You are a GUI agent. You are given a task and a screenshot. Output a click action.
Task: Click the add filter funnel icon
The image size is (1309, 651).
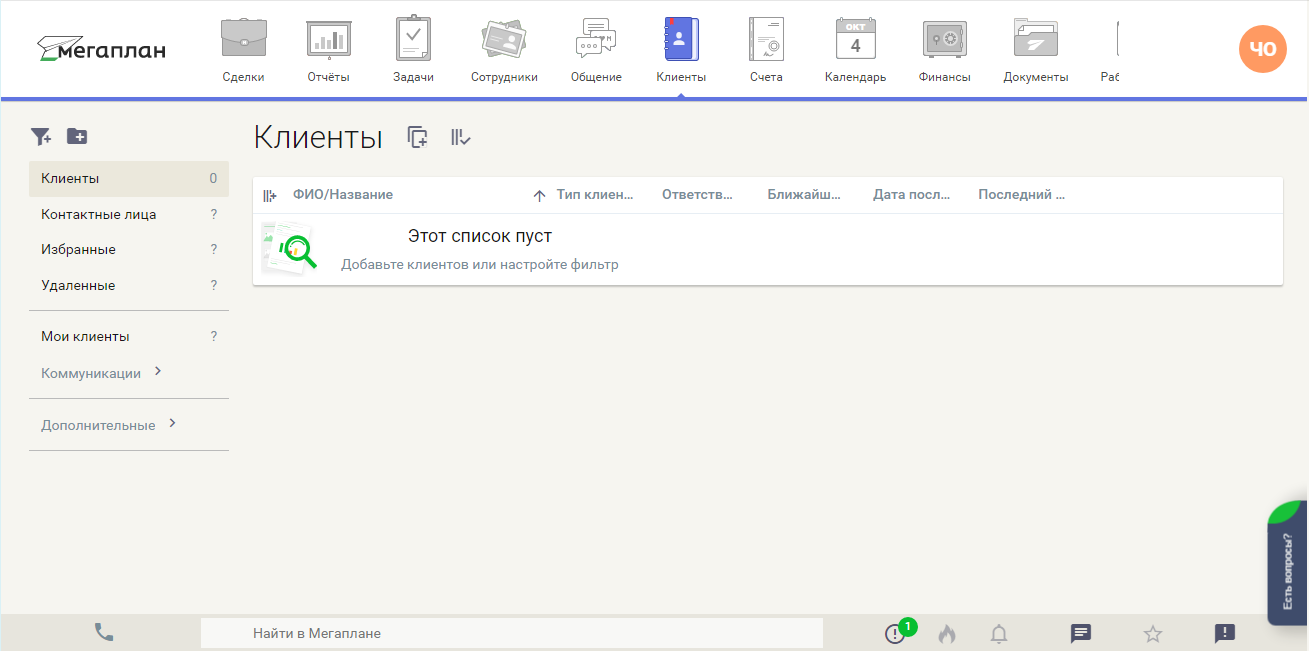pyautogui.click(x=40, y=136)
